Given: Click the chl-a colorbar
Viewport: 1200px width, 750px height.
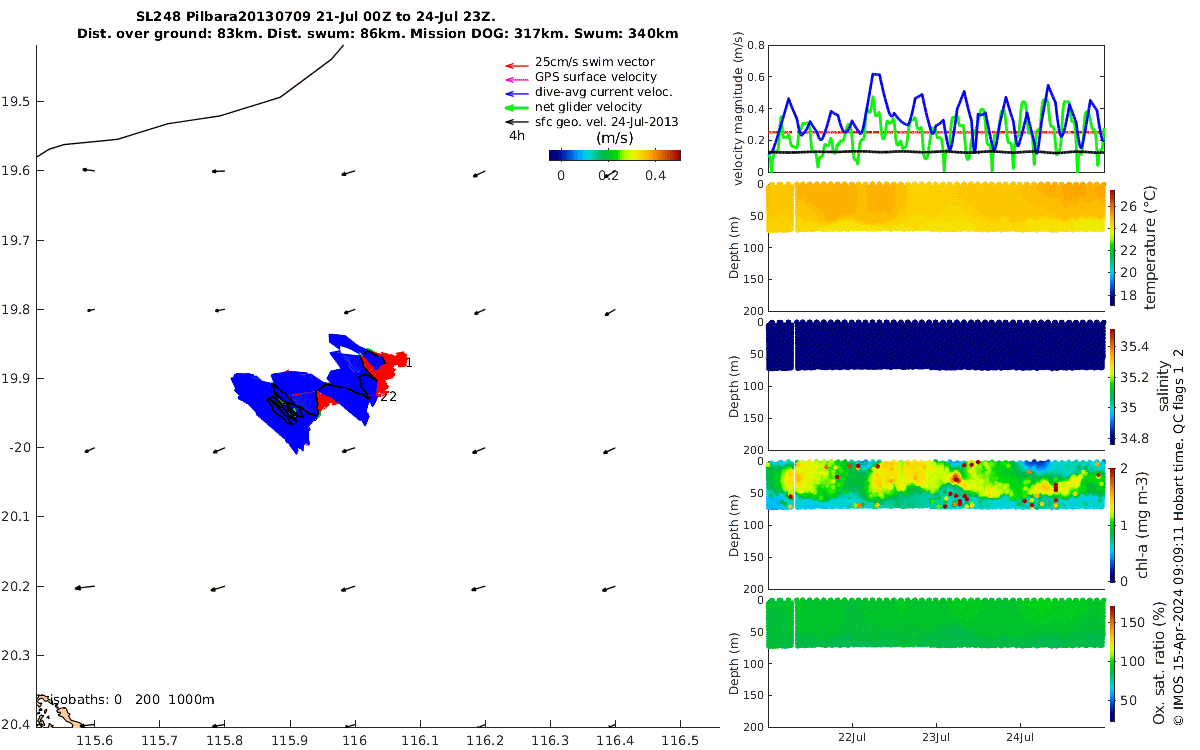Looking at the screenshot, I should click(x=1112, y=524).
